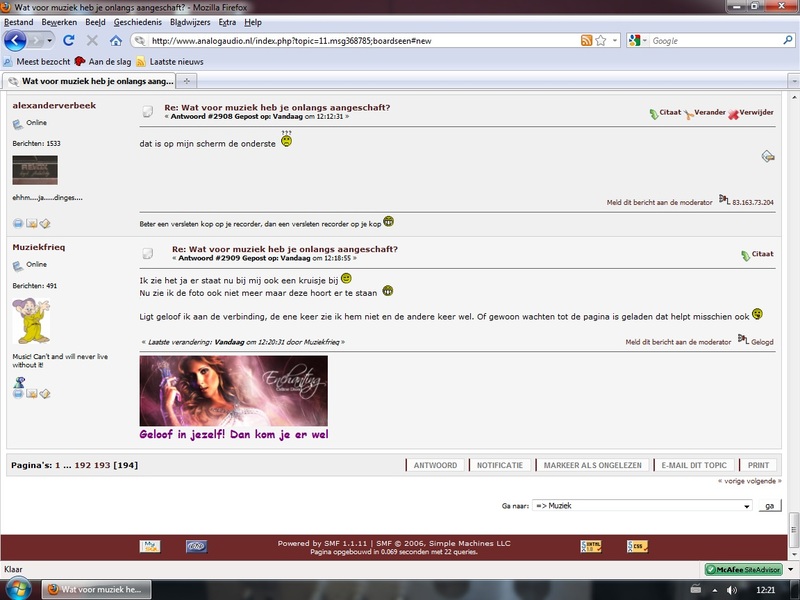Go to the Firefox Home page icon

tap(116, 41)
